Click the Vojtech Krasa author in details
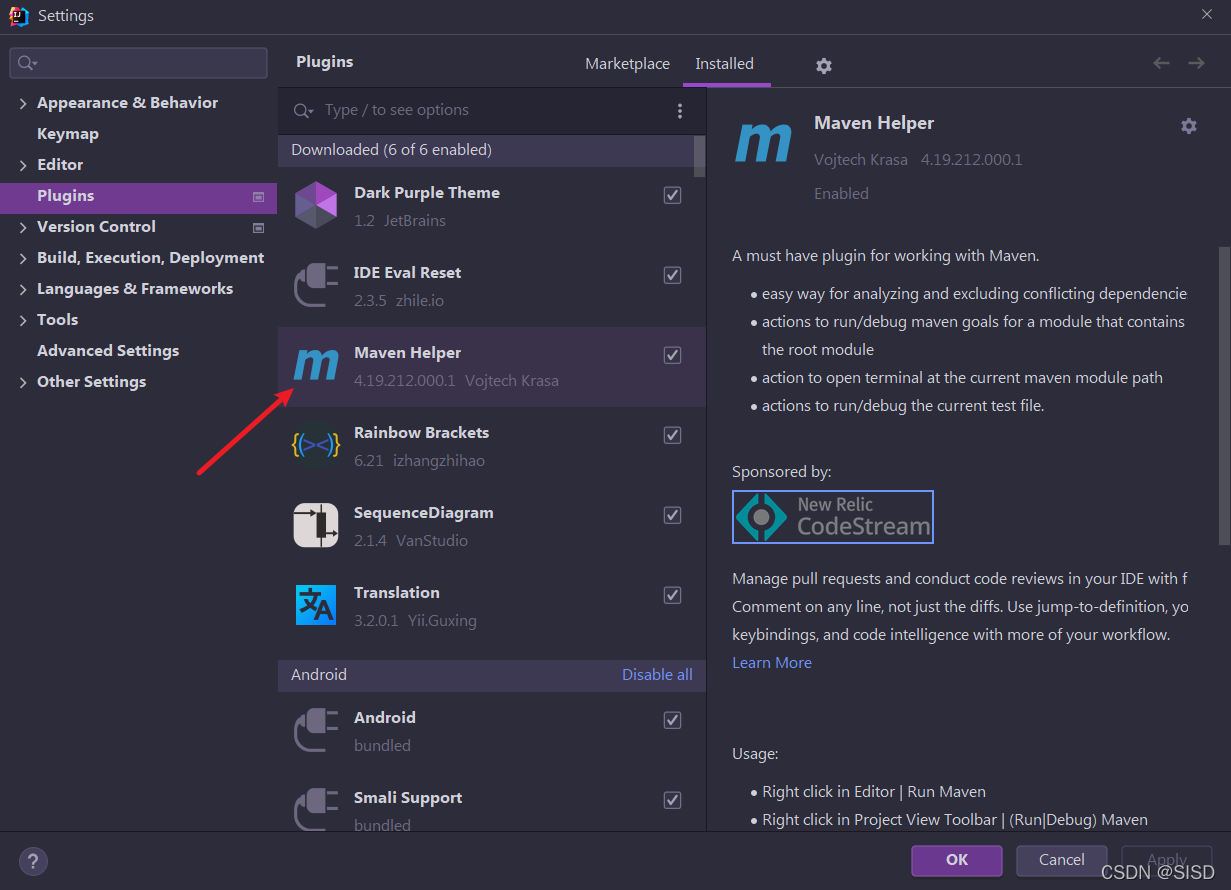This screenshot has width=1231, height=890. [861, 160]
